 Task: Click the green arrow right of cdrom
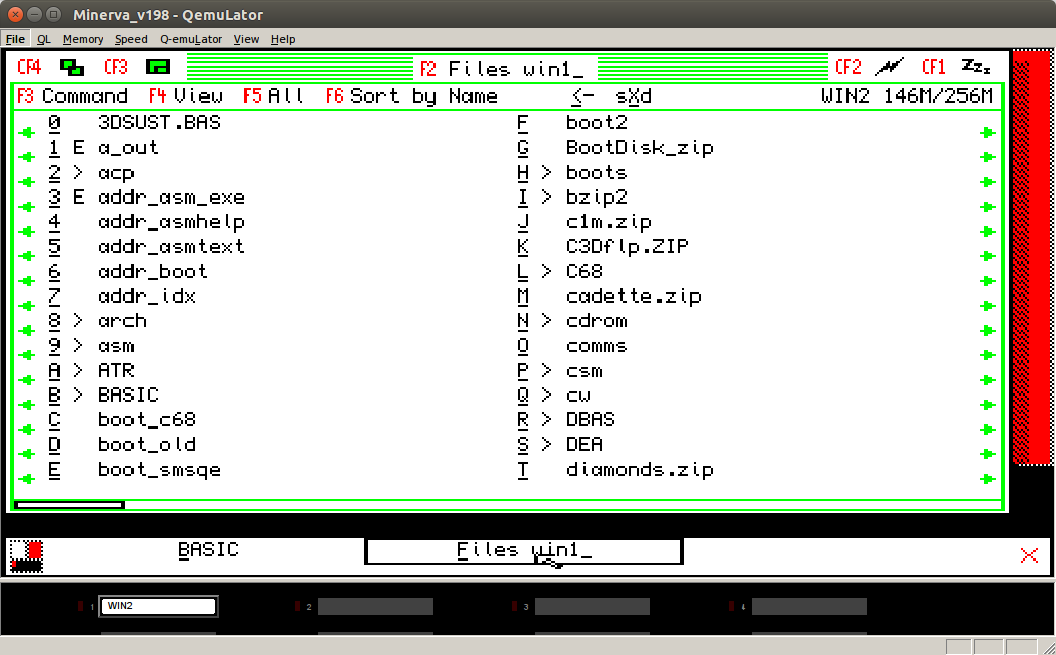tap(988, 330)
